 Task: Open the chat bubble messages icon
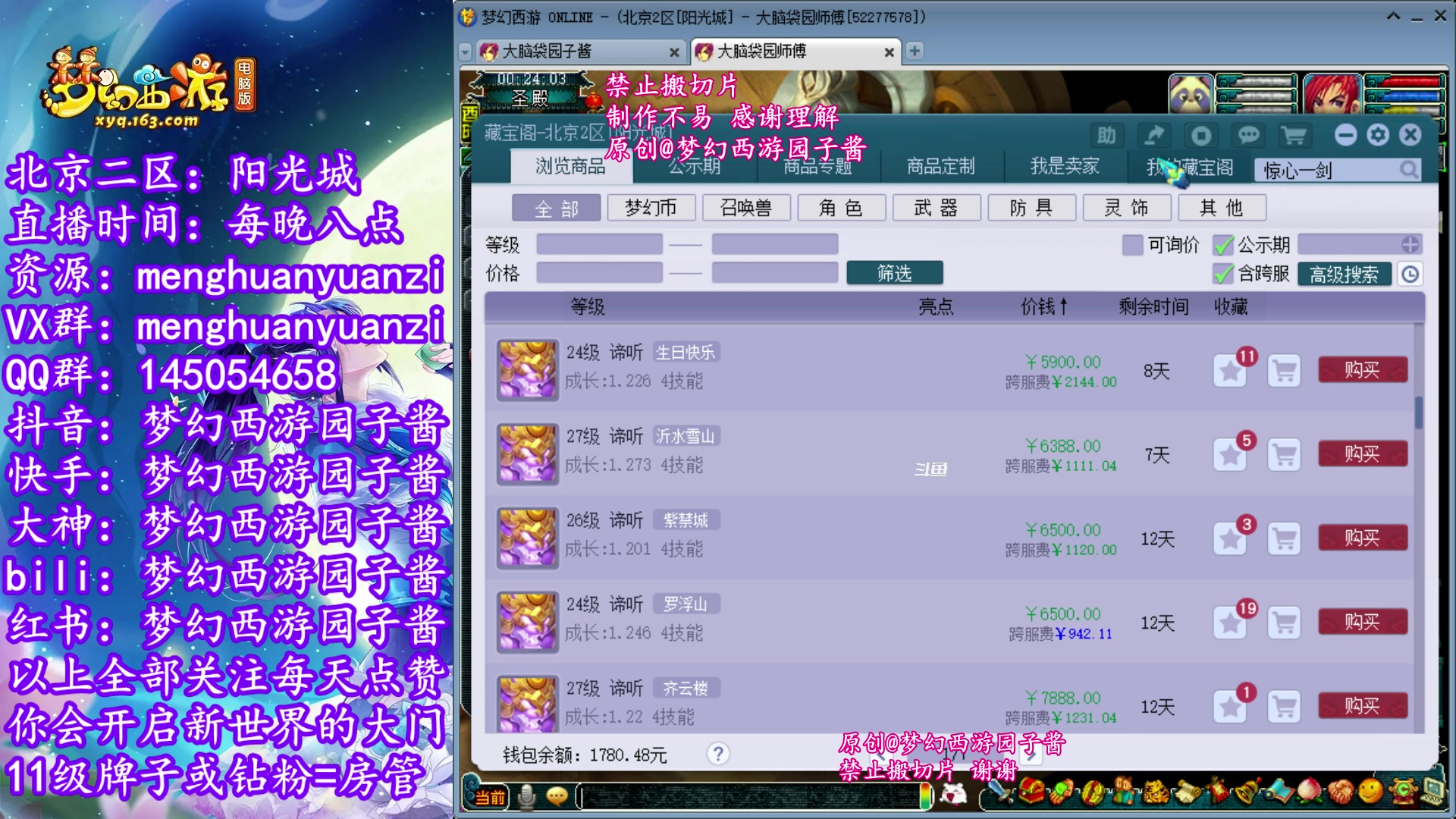point(1248,136)
